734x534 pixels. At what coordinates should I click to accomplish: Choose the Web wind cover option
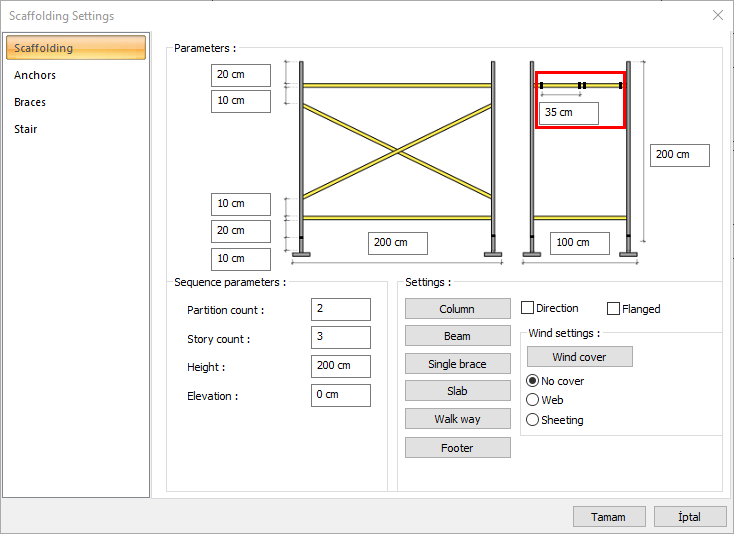point(533,400)
